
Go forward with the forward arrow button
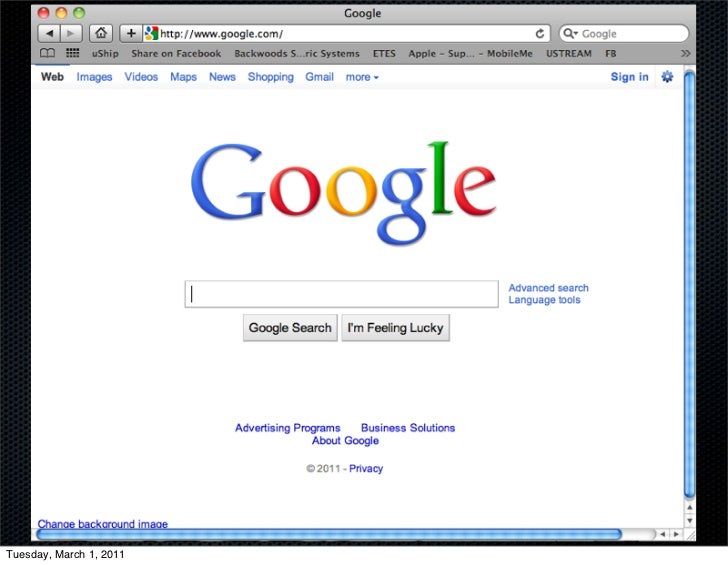[x=71, y=33]
